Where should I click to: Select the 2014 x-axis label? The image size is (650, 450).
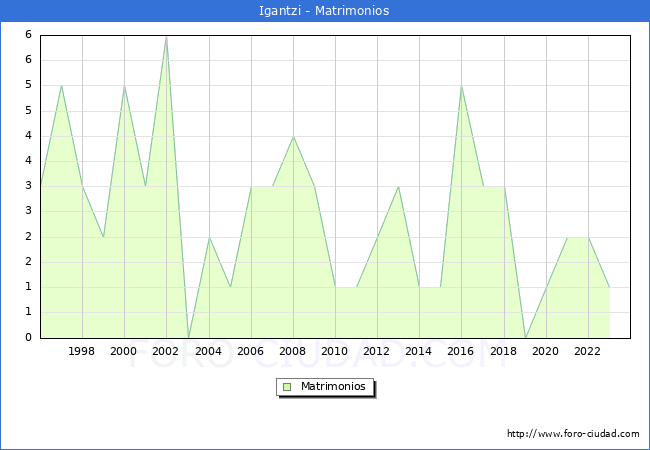(419, 351)
